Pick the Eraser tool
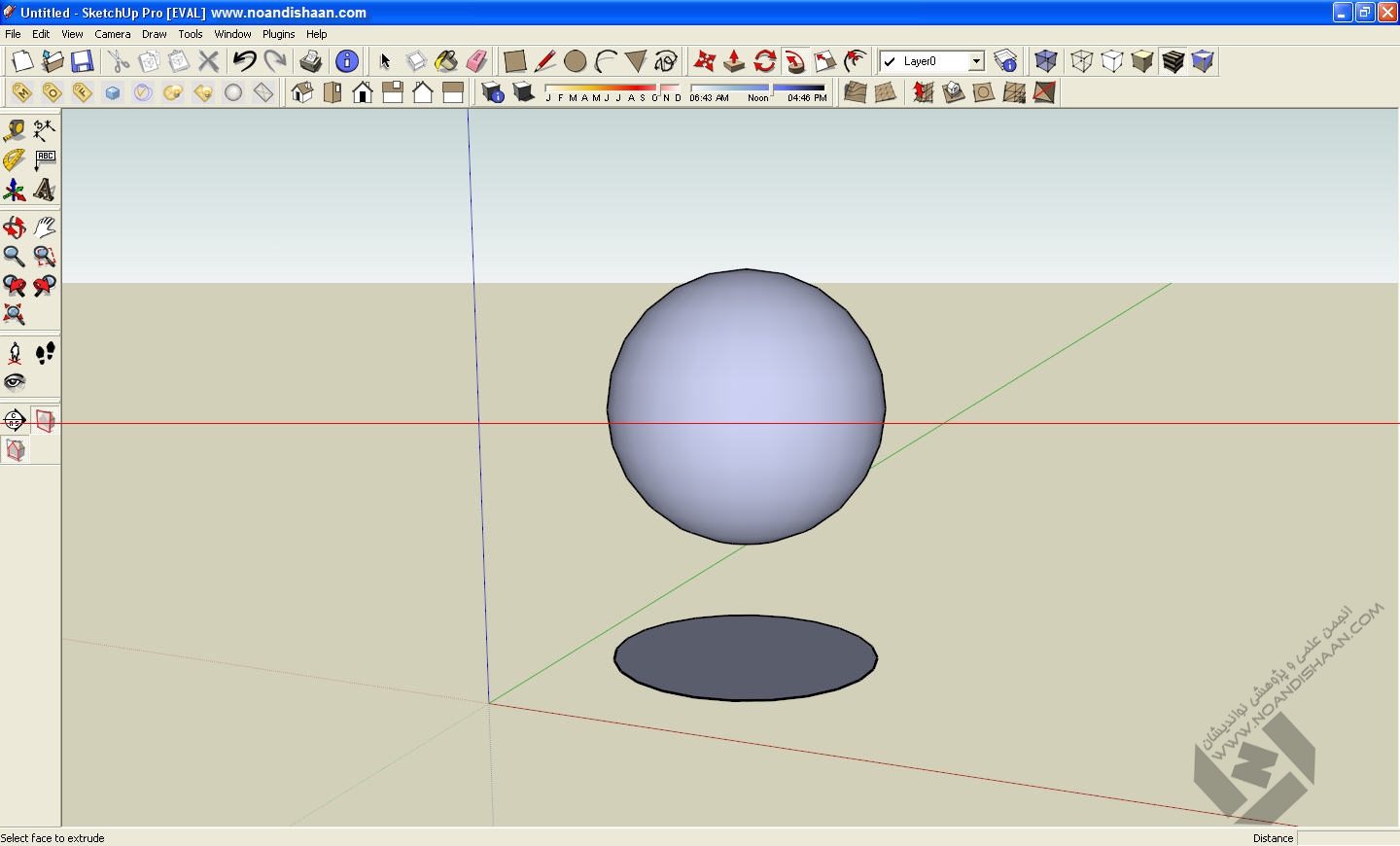Viewport: 1400px width, 846px height. [x=476, y=61]
